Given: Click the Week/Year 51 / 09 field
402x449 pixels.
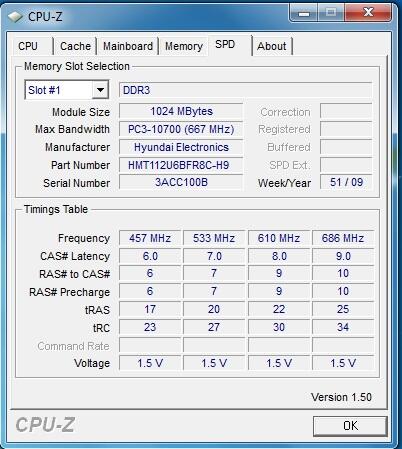Looking at the screenshot, I should tap(346, 182).
